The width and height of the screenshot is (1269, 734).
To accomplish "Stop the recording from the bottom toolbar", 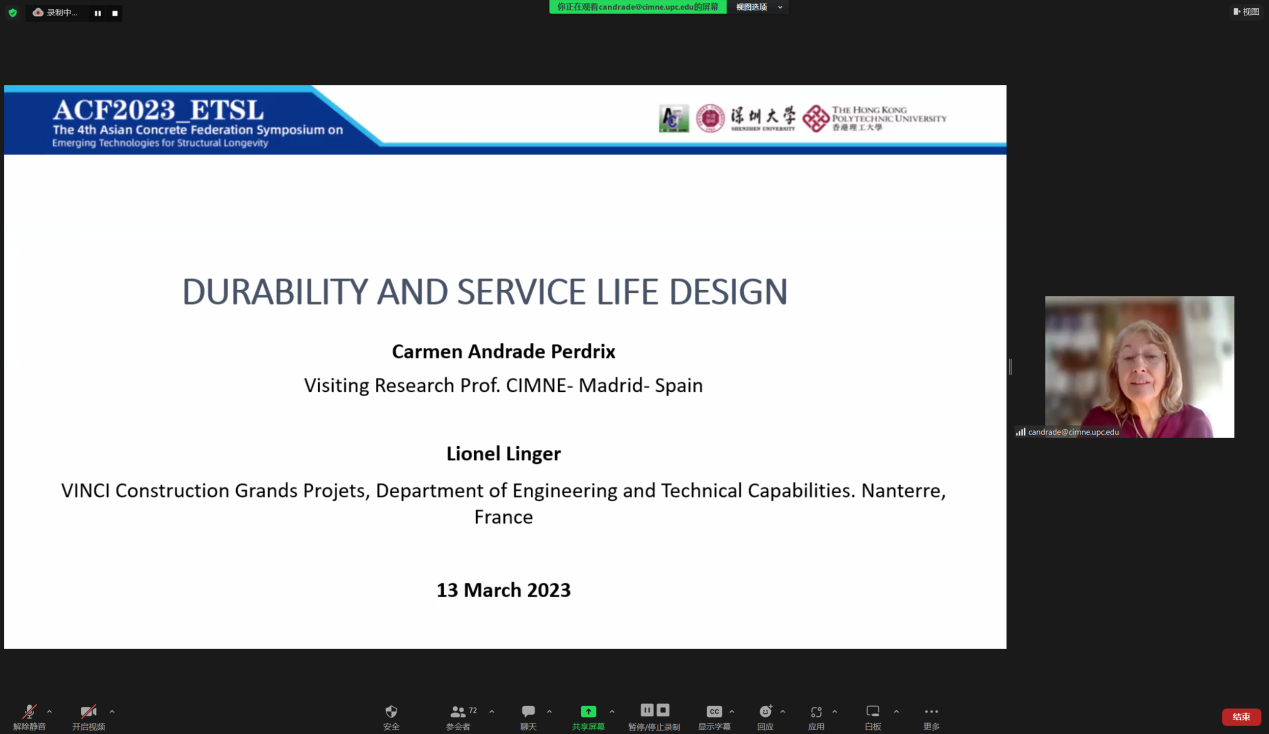I will (663, 710).
